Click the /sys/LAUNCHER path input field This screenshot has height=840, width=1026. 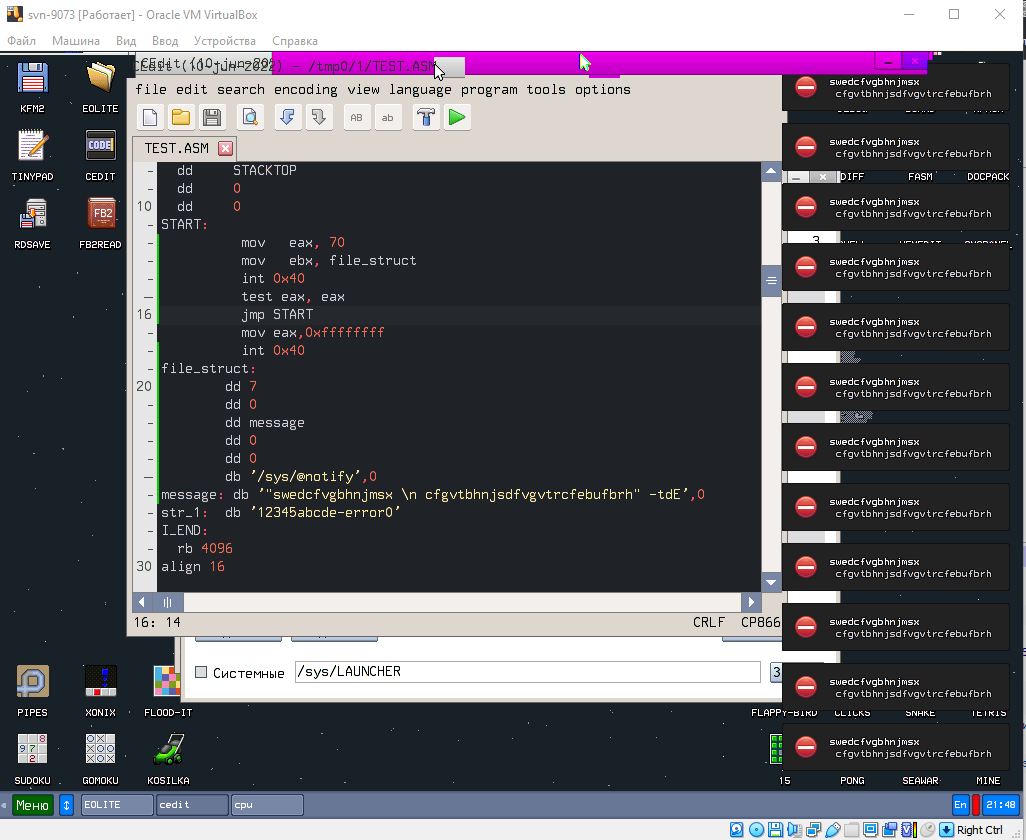point(527,672)
